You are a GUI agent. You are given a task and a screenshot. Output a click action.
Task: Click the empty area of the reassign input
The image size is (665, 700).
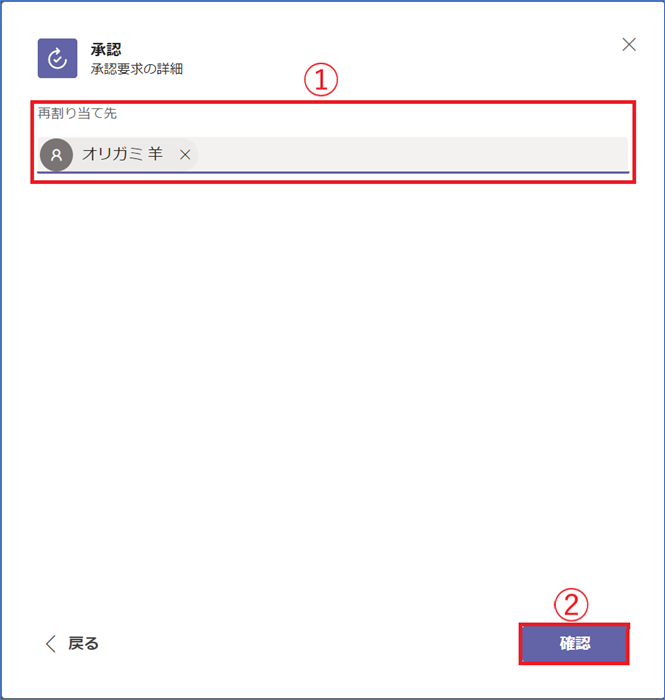click(x=413, y=154)
